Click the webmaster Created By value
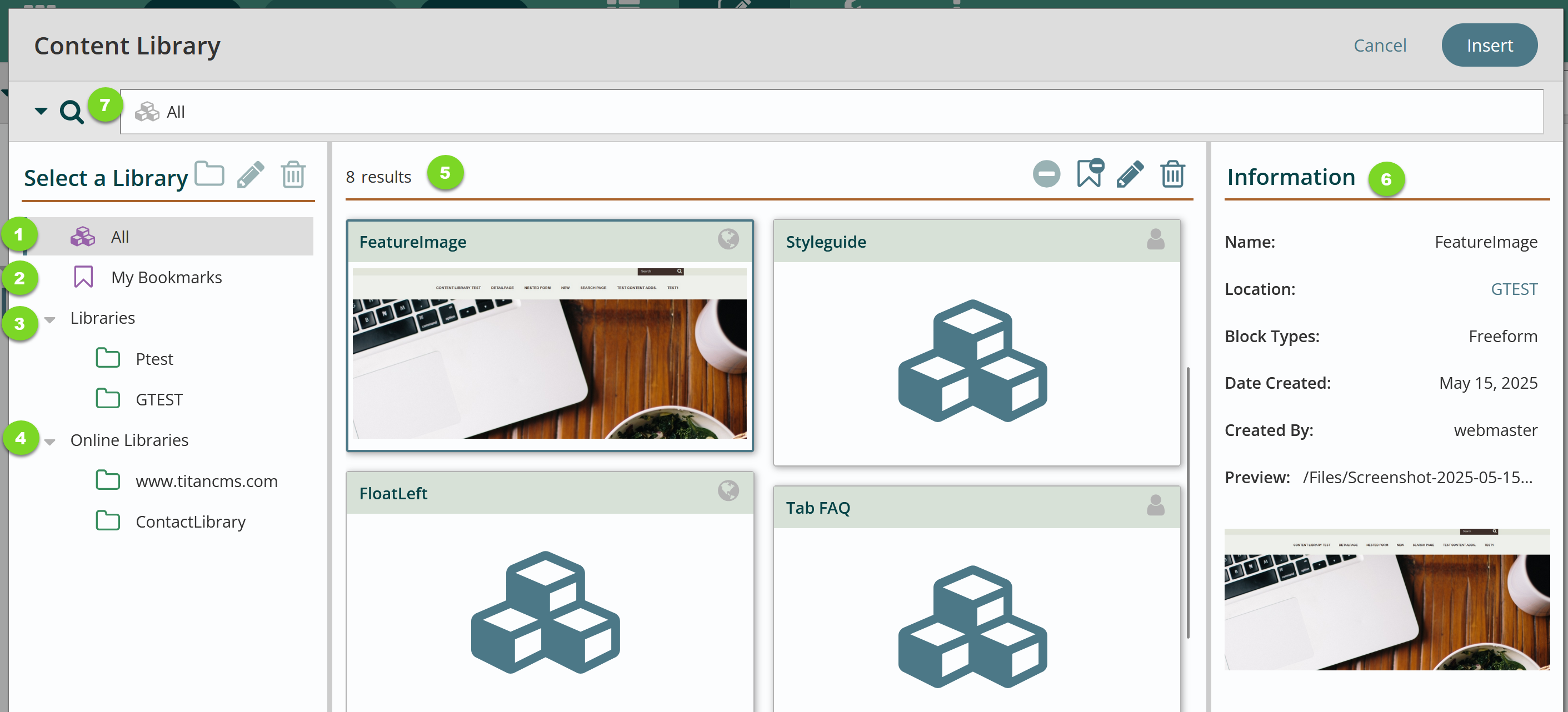1568x712 pixels. (1496, 430)
